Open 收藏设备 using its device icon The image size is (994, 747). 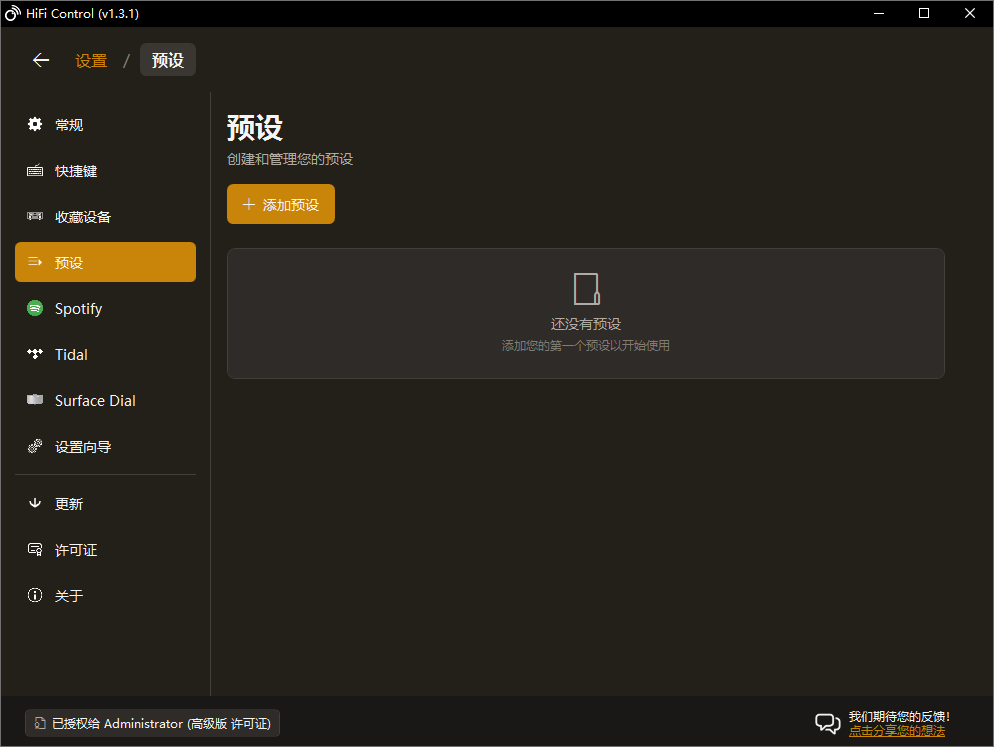pos(34,216)
